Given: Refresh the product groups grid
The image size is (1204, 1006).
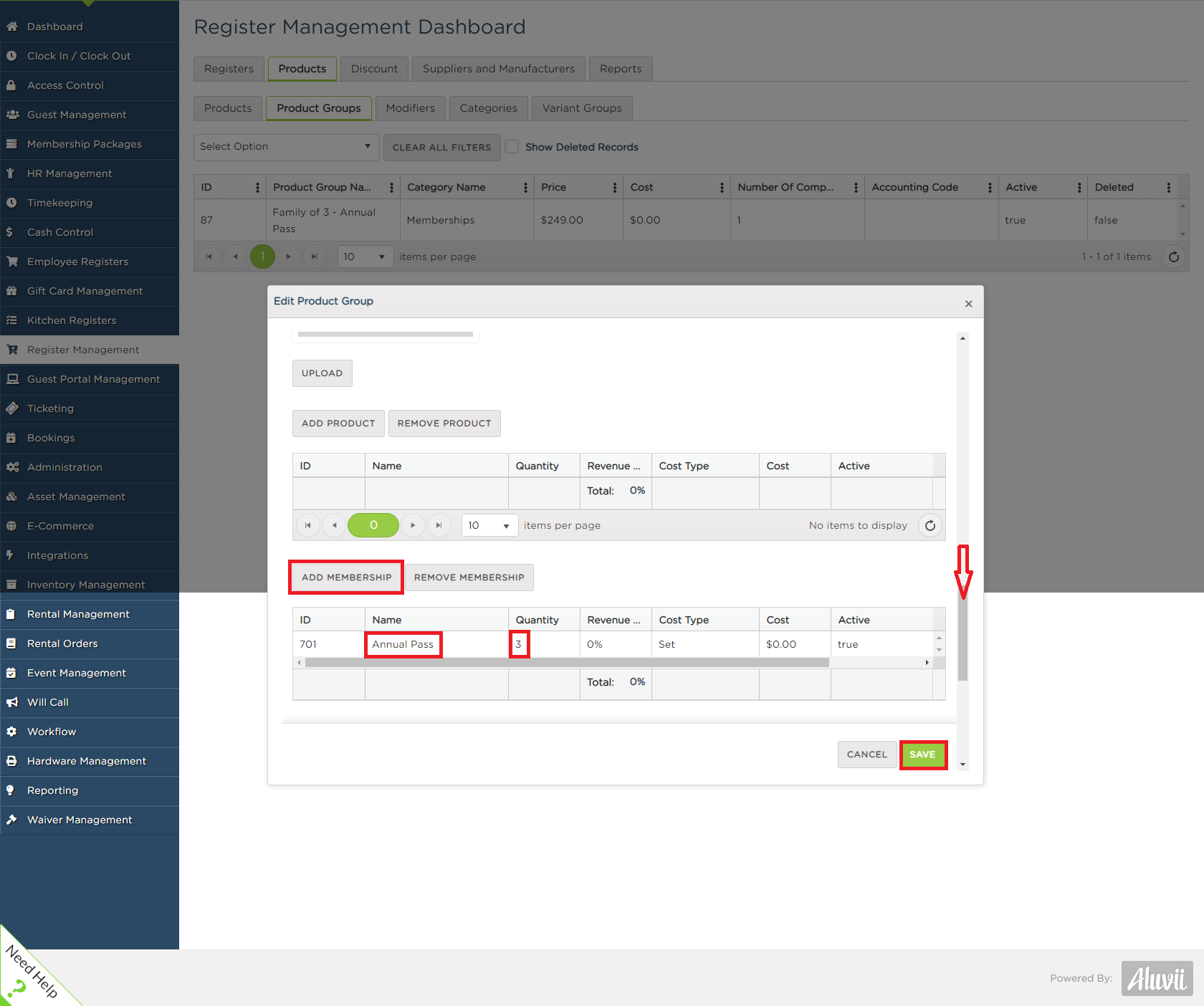Looking at the screenshot, I should point(1174,257).
